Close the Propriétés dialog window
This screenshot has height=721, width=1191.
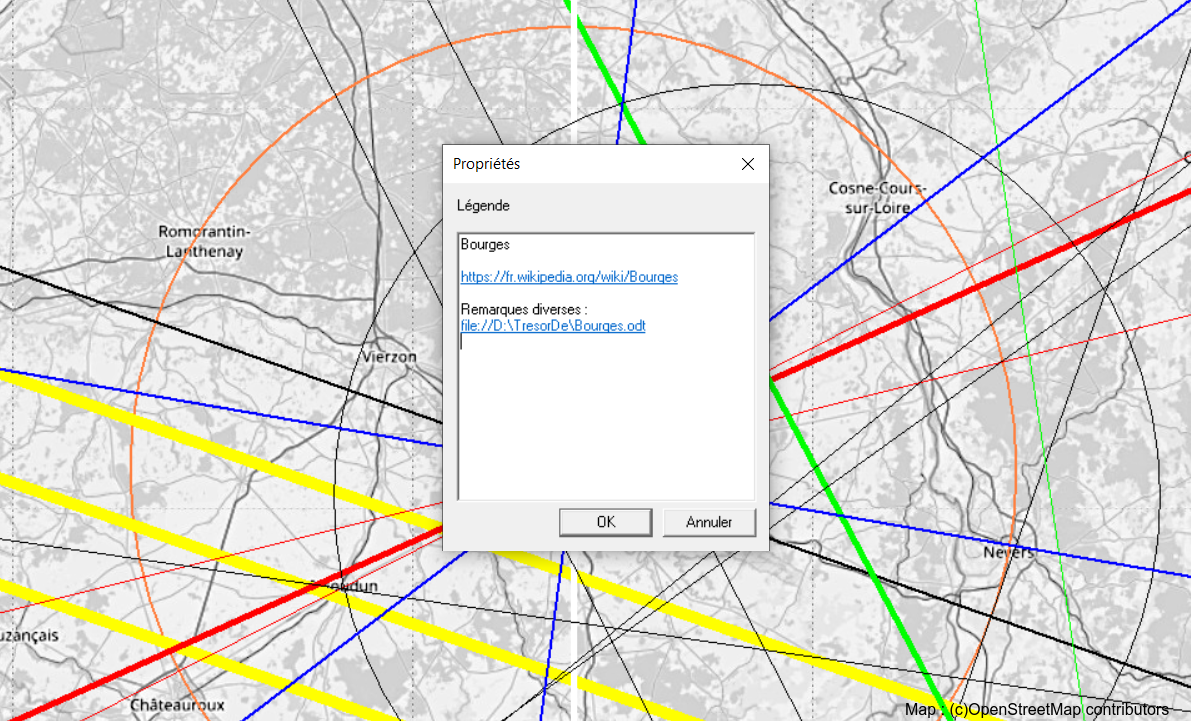coord(747,164)
